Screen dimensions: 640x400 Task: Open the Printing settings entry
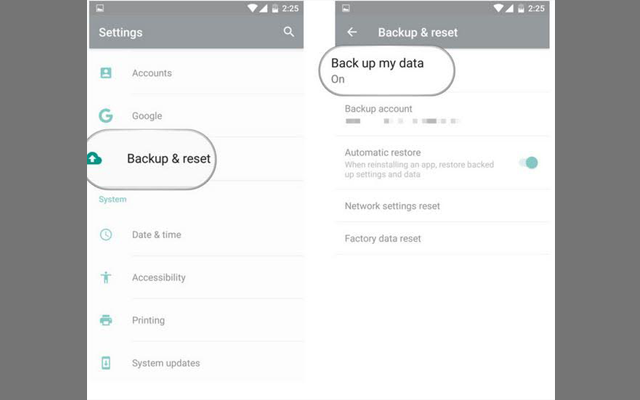pyautogui.click(x=148, y=320)
